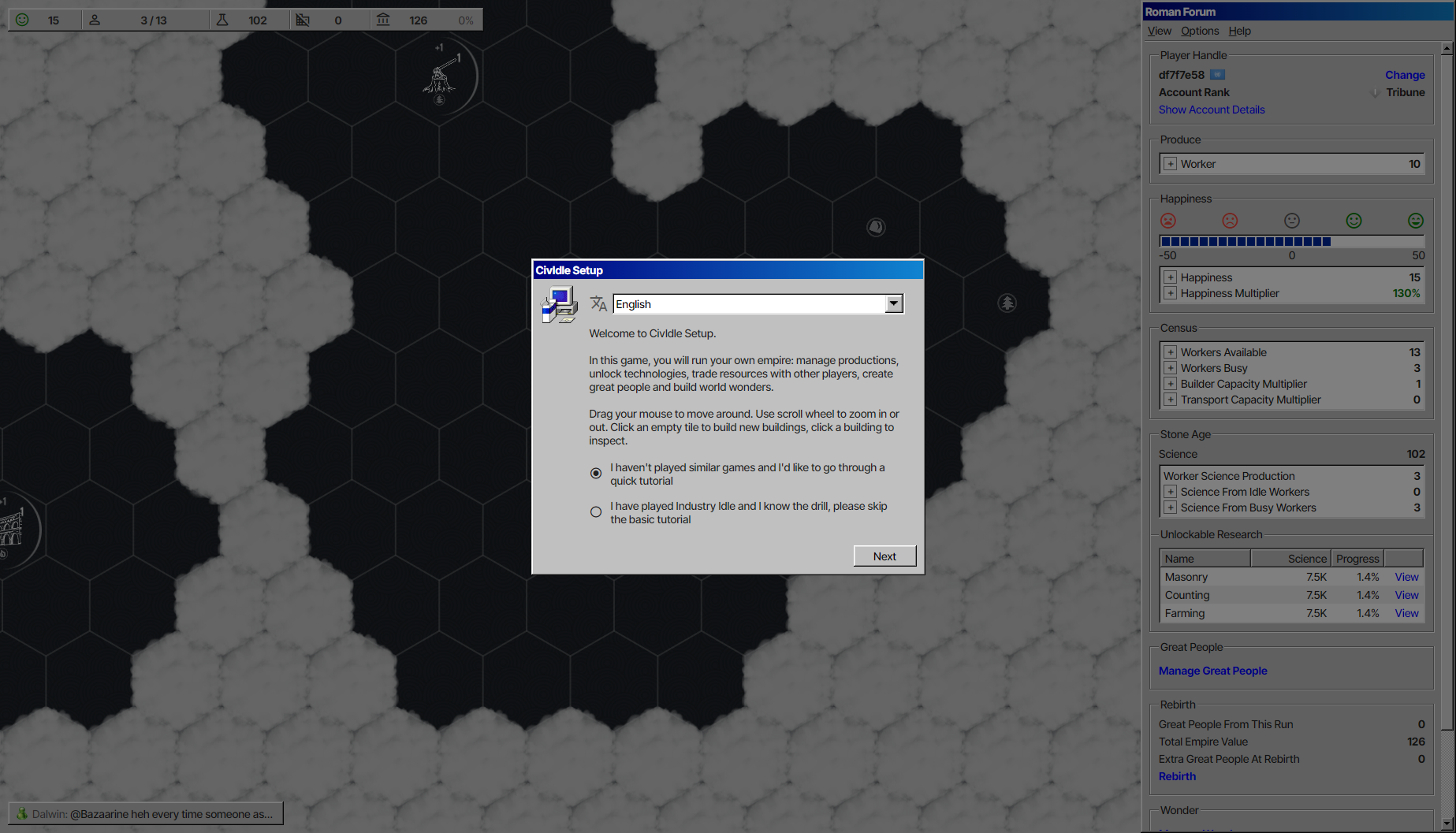
Task: Select the quick tutorial radio option
Action: [x=596, y=474]
